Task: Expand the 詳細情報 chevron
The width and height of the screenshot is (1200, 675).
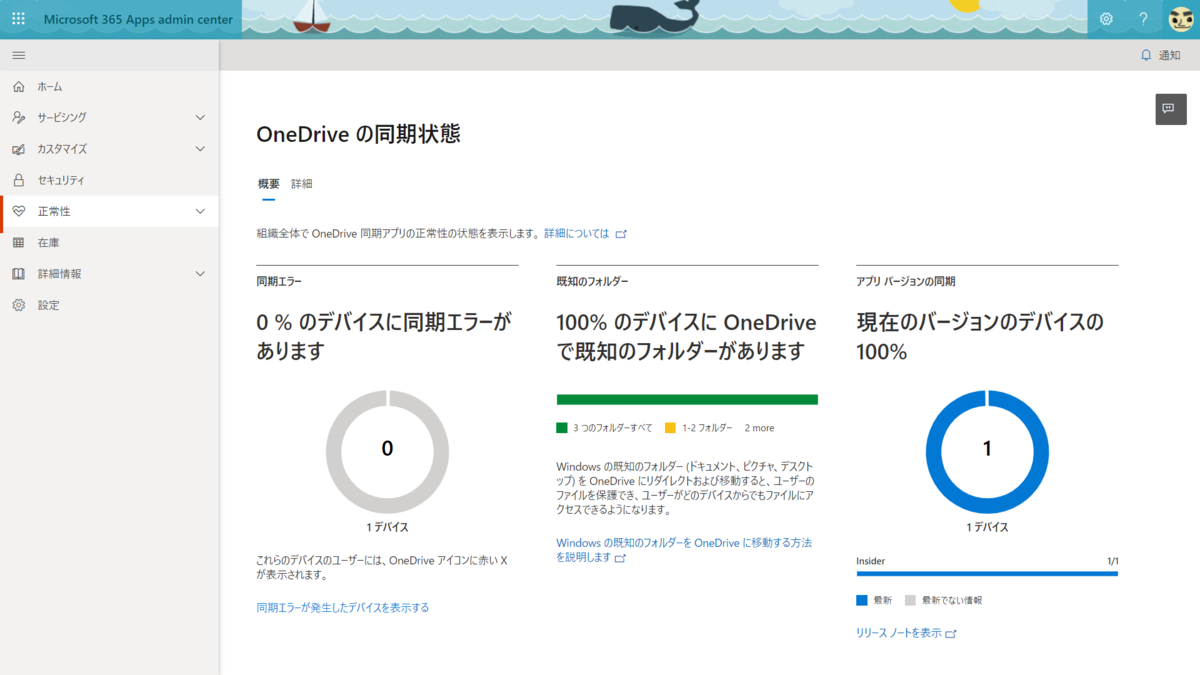Action: (200, 274)
